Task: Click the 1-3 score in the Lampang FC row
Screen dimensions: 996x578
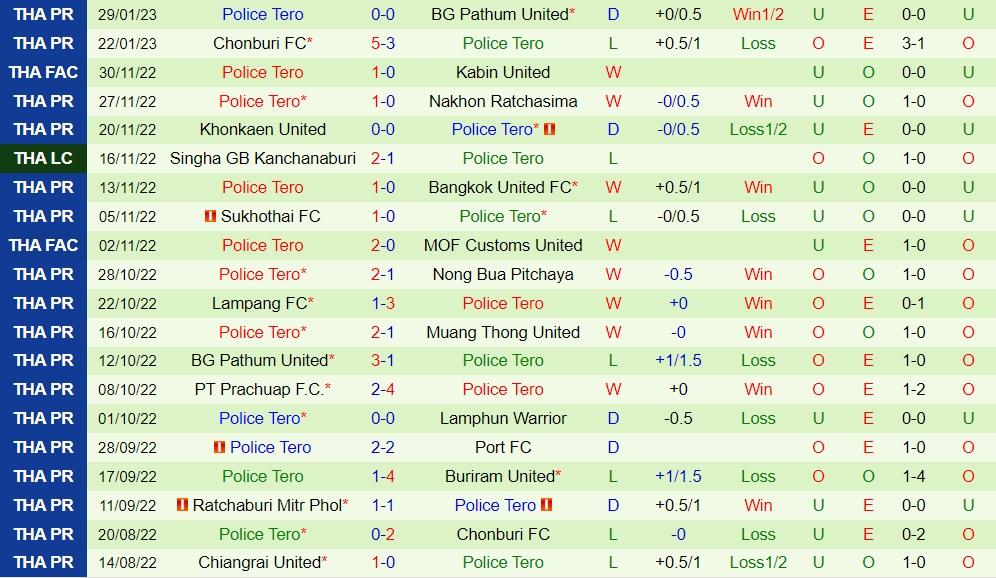Action: (x=383, y=303)
